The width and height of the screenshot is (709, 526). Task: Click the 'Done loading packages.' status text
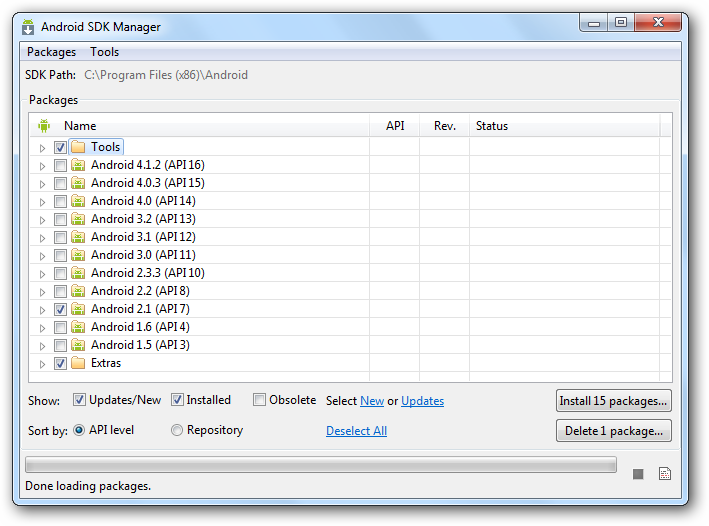pos(88,486)
